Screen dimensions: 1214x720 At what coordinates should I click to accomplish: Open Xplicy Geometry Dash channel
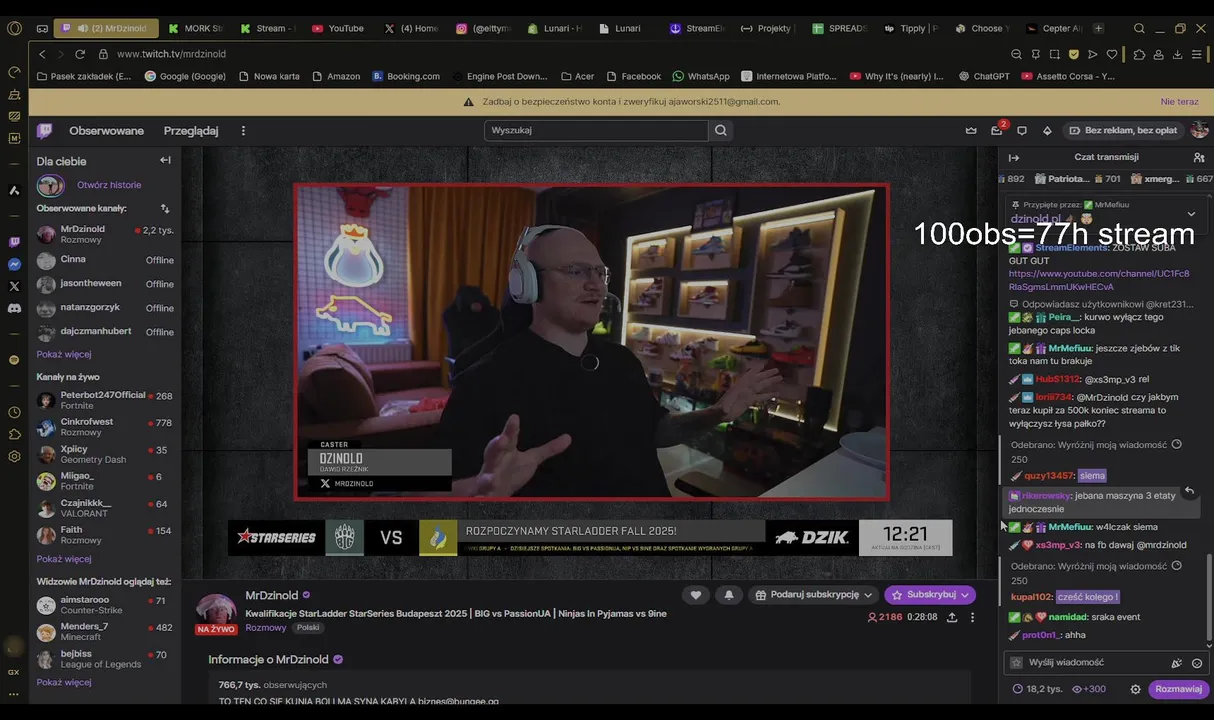coord(105,455)
